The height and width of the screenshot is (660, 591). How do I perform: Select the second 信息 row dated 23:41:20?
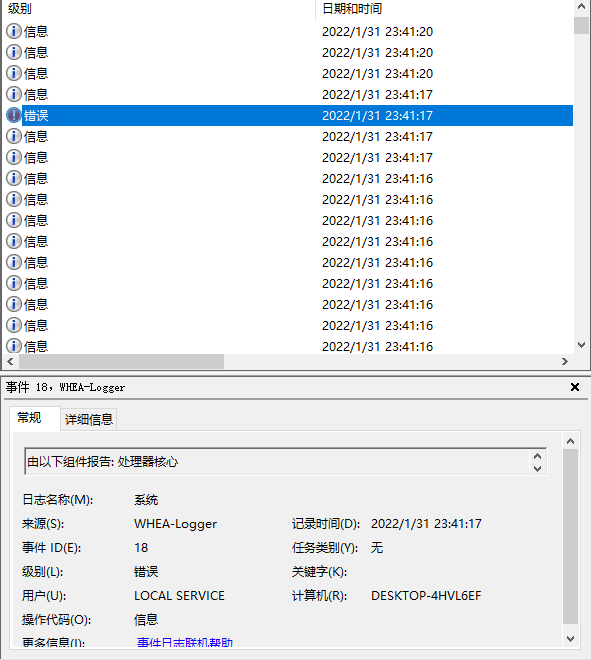coord(289,53)
